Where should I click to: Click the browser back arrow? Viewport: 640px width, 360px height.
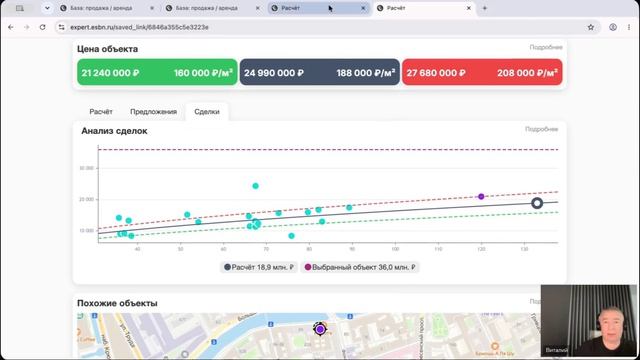point(11,27)
